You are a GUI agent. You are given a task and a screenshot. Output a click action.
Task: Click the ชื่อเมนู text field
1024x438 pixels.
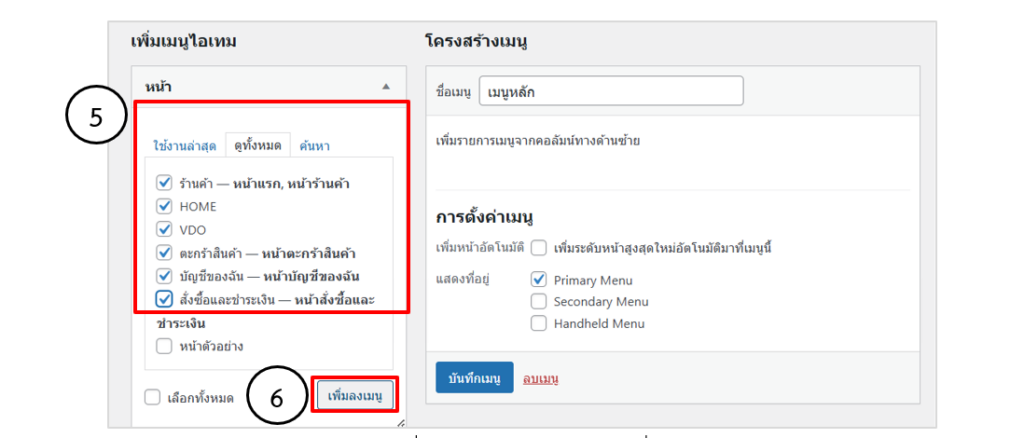pos(610,91)
